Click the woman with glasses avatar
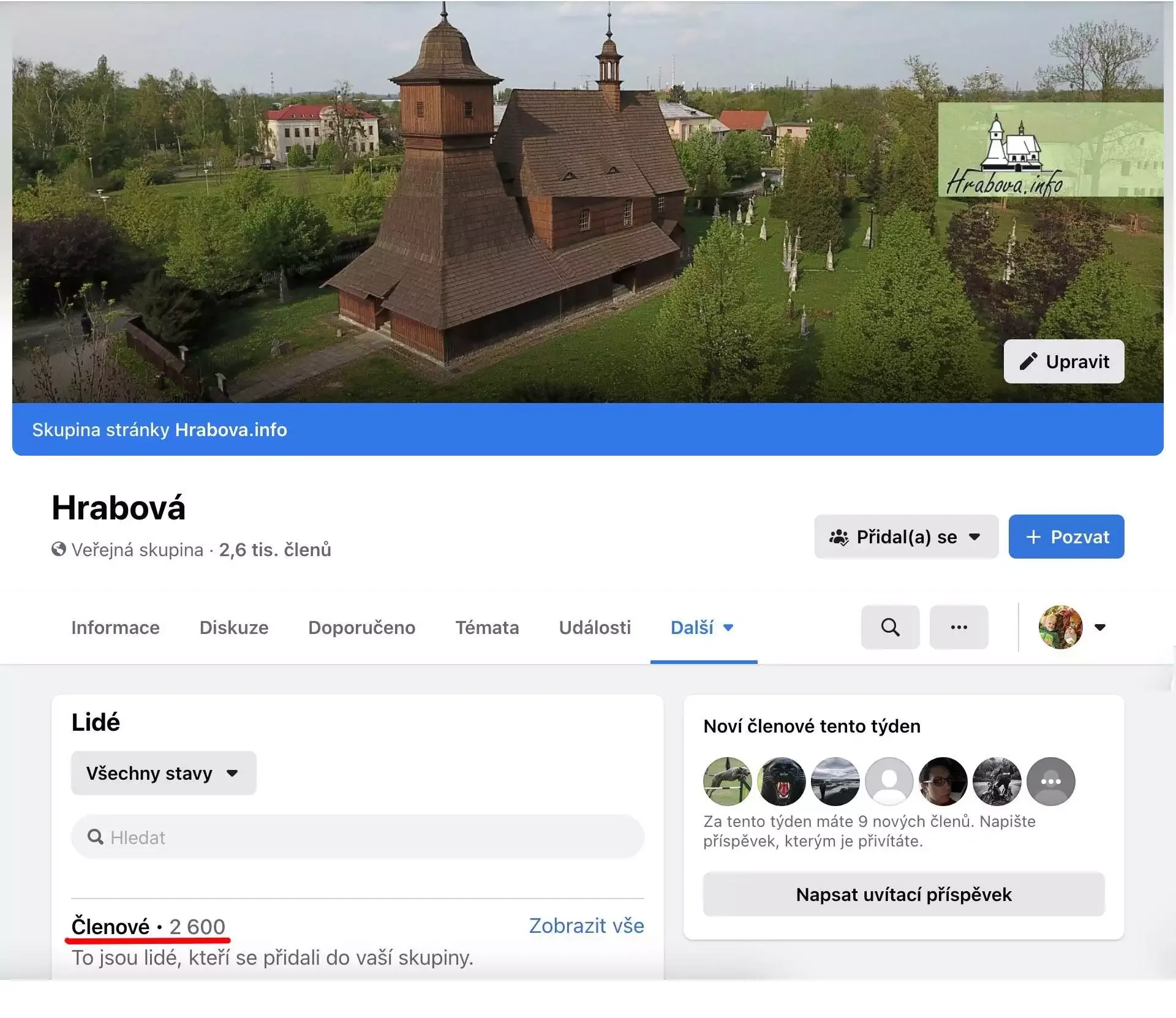1176x1018 pixels. point(943,782)
